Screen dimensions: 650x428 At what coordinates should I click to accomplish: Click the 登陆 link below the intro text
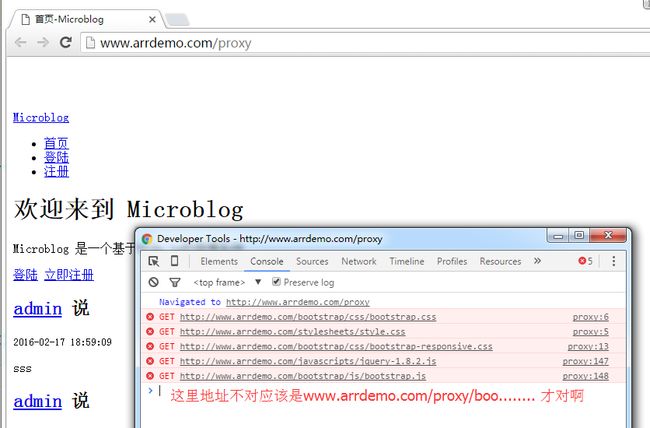point(25,275)
